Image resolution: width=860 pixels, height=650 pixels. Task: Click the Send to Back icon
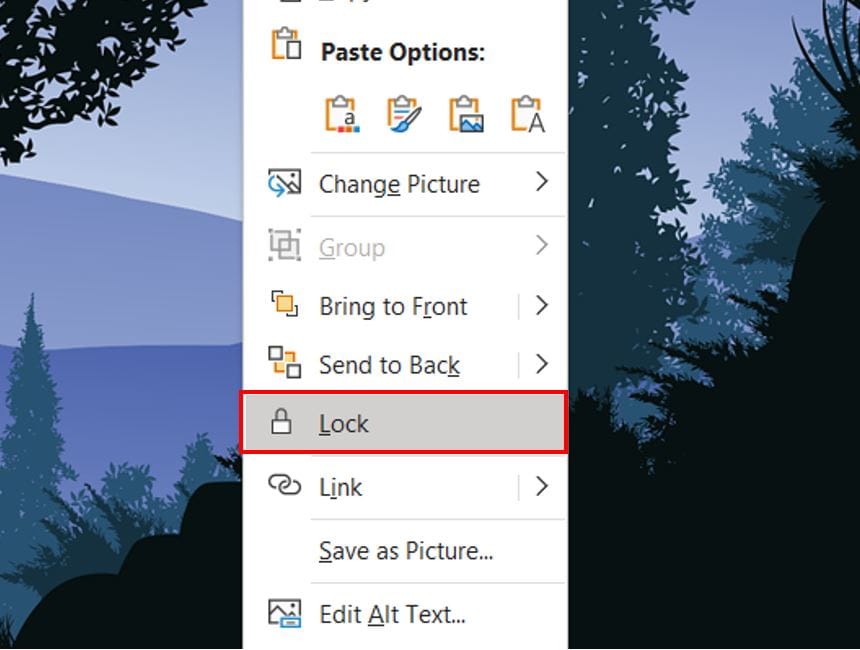point(284,363)
